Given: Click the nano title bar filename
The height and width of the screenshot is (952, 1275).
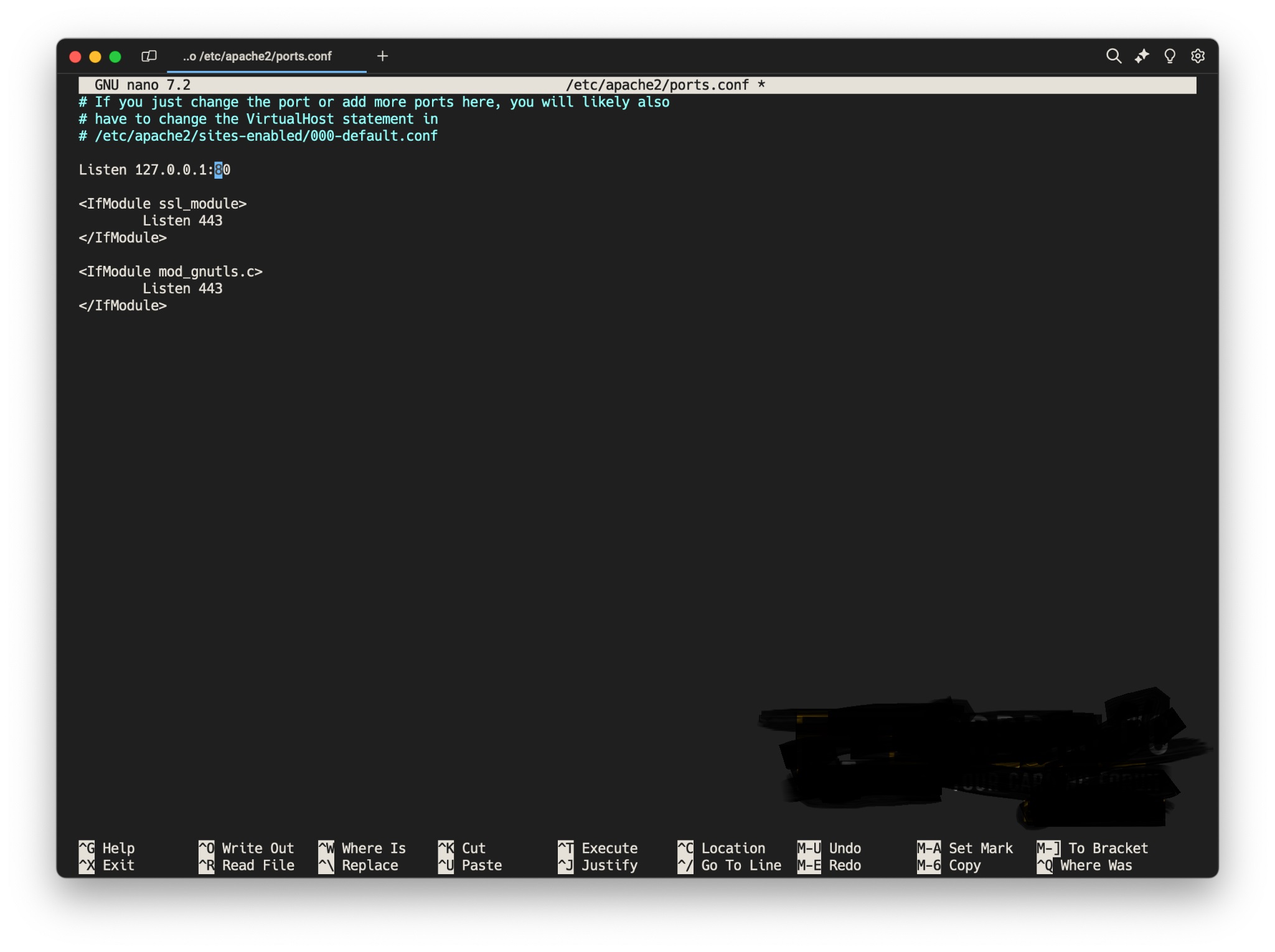Looking at the screenshot, I should coord(657,85).
